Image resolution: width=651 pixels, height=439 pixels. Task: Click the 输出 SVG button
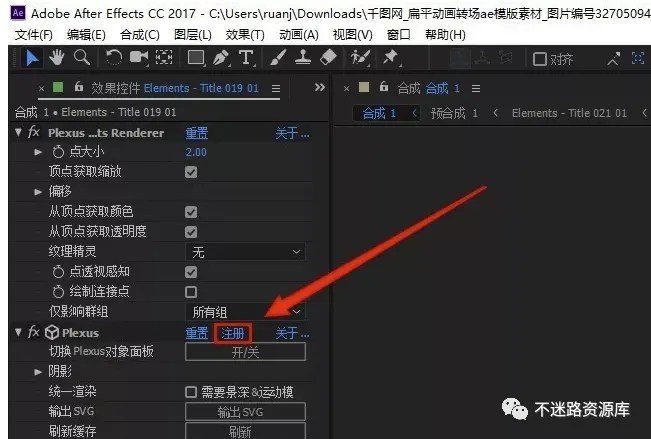(x=245, y=412)
